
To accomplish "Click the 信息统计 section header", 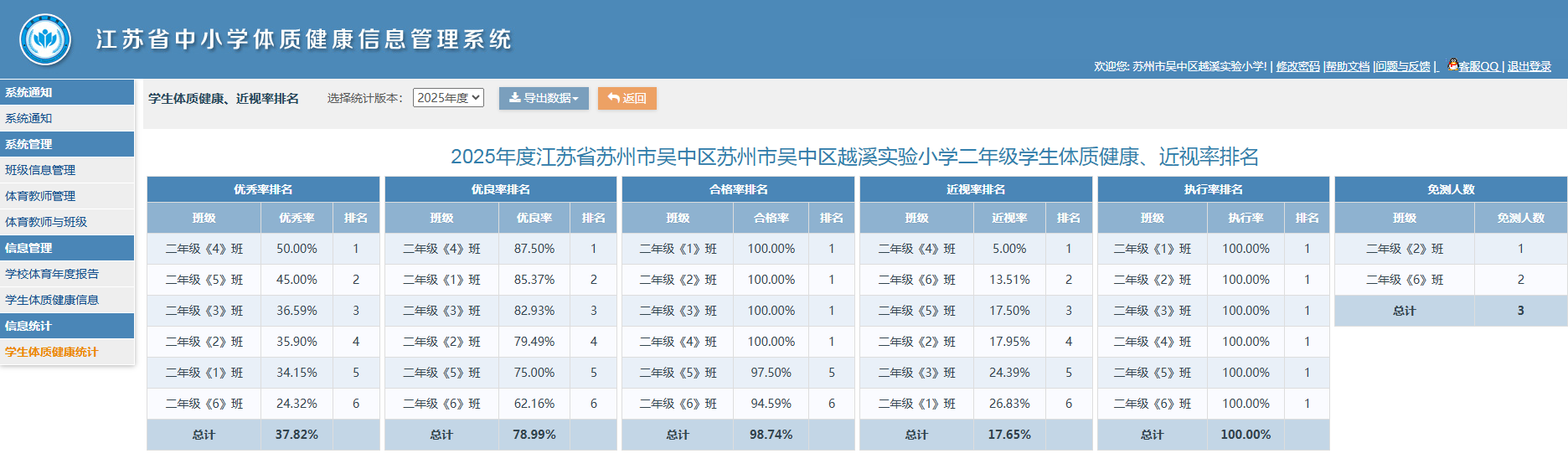I will (x=29, y=326).
